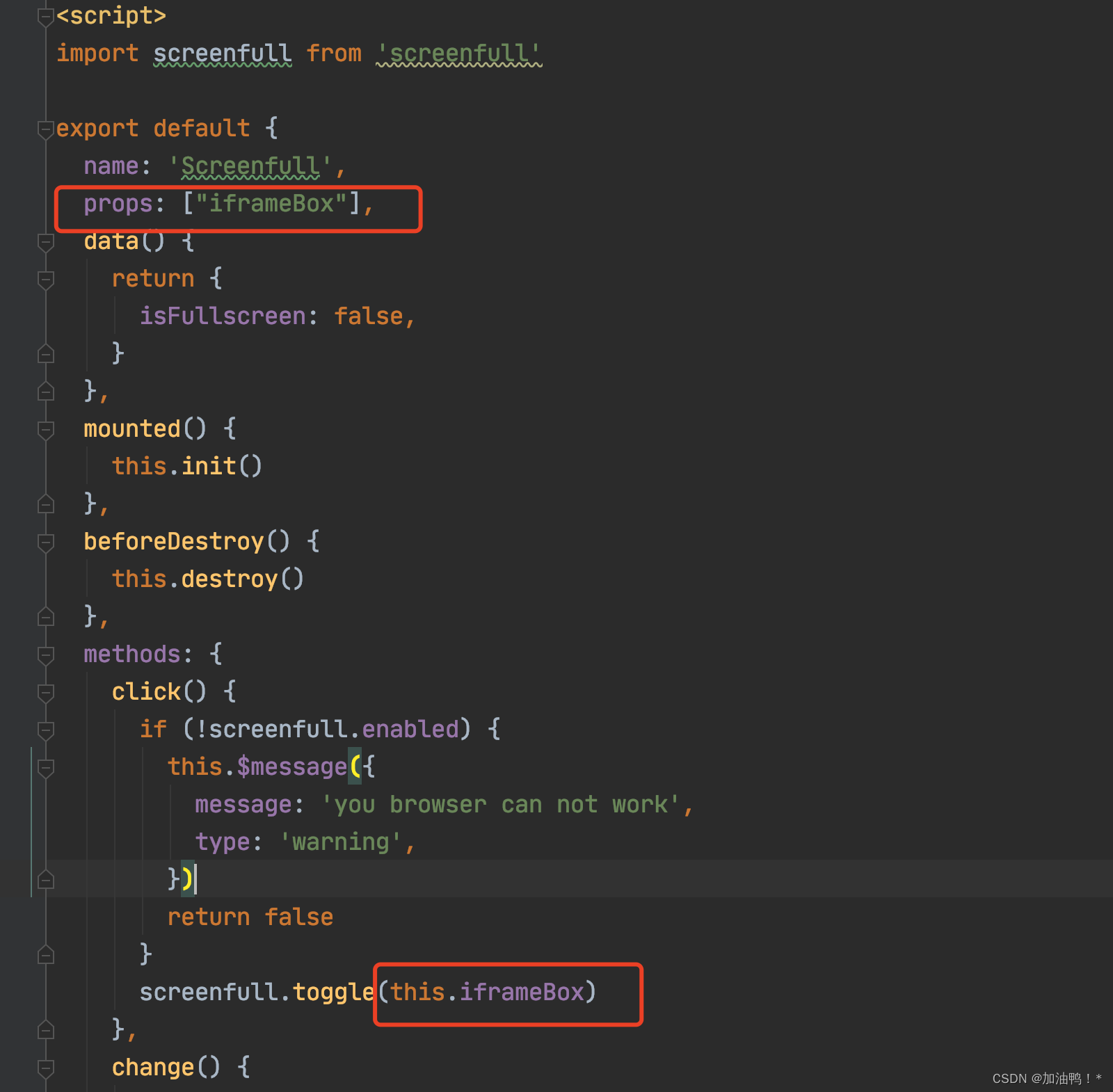Collapse the script tag fold marker
This screenshot has width=1113, height=1092.
point(46,16)
